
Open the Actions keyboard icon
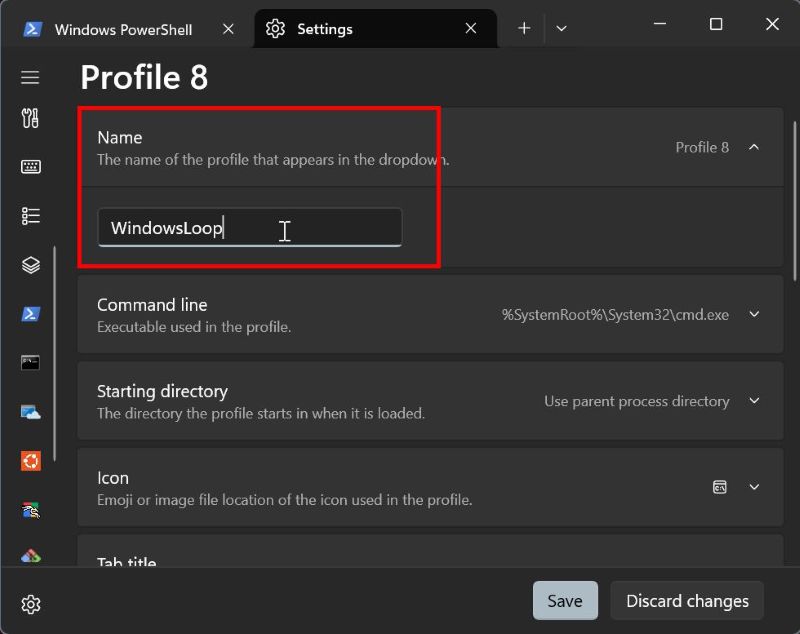pos(30,167)
